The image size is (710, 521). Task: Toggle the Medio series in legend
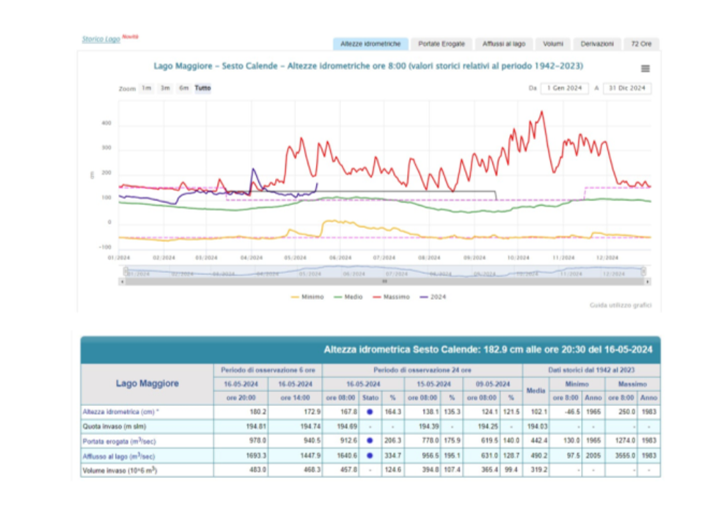(x=348, y=297)
